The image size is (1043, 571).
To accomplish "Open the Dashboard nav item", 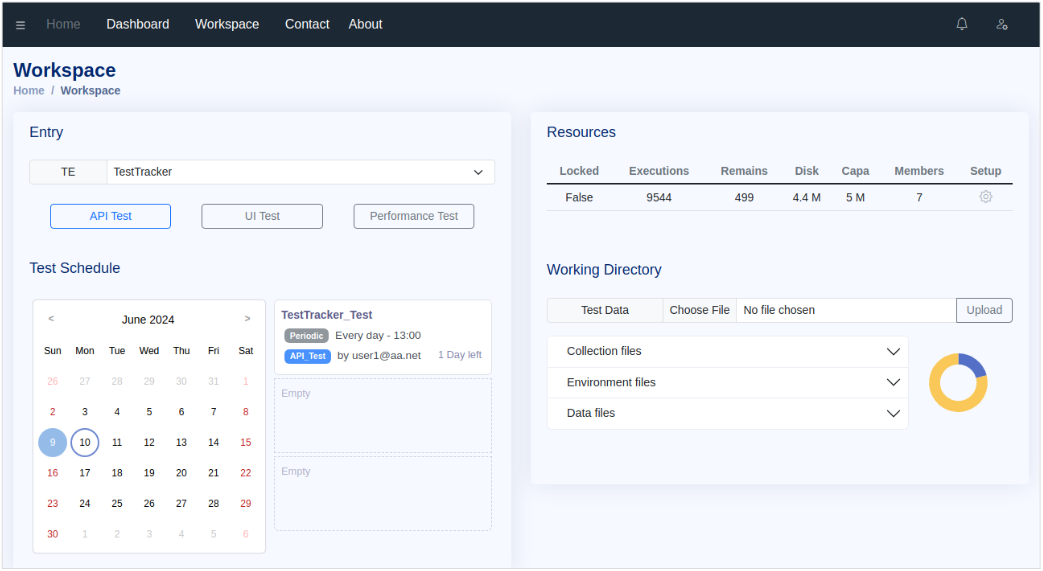I will 138,24.
